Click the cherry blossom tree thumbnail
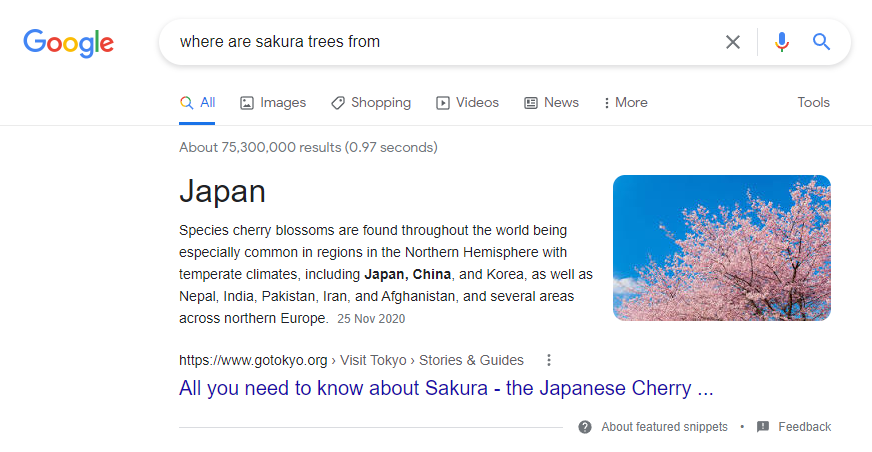 point(721,248)
